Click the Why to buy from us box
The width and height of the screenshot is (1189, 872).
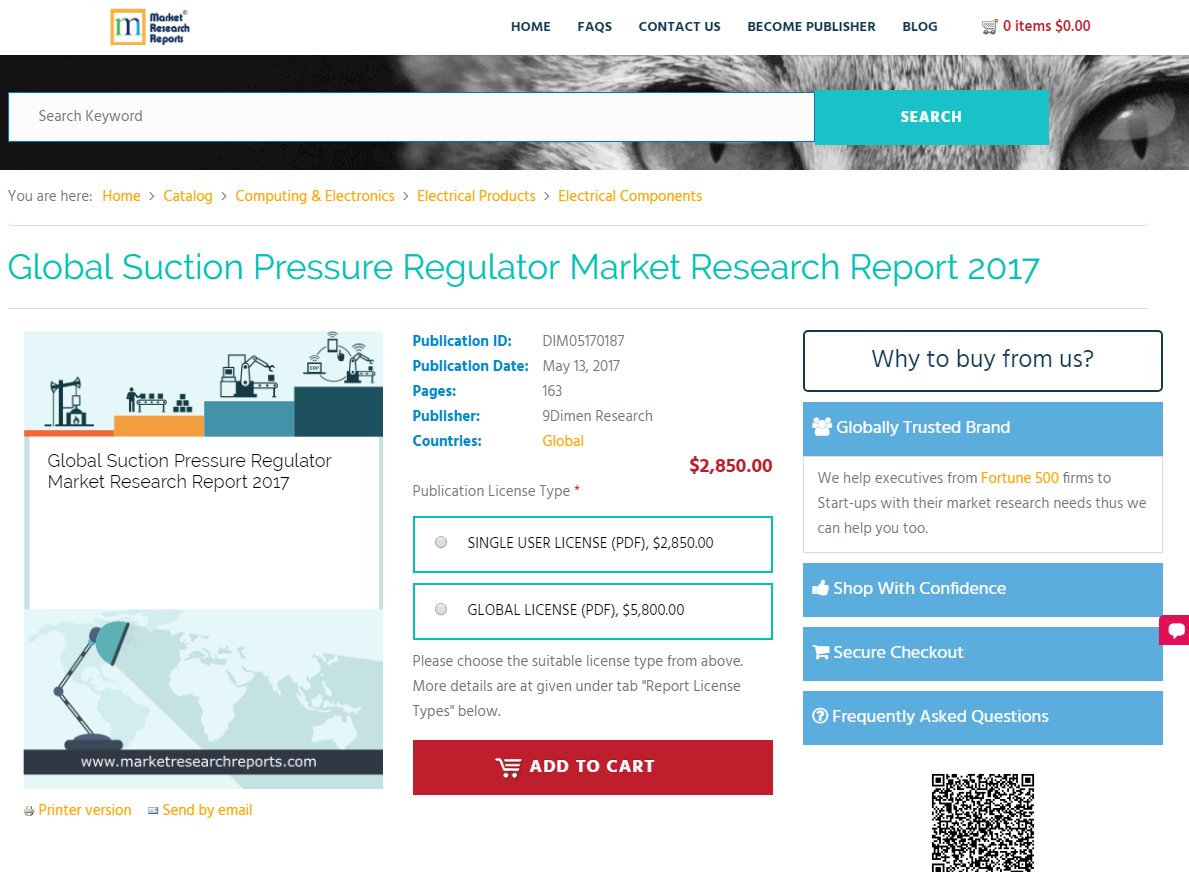tap(983, 360)
